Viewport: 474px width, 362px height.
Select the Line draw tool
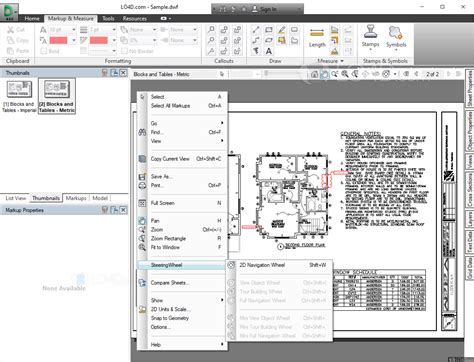tap(256, 30)
